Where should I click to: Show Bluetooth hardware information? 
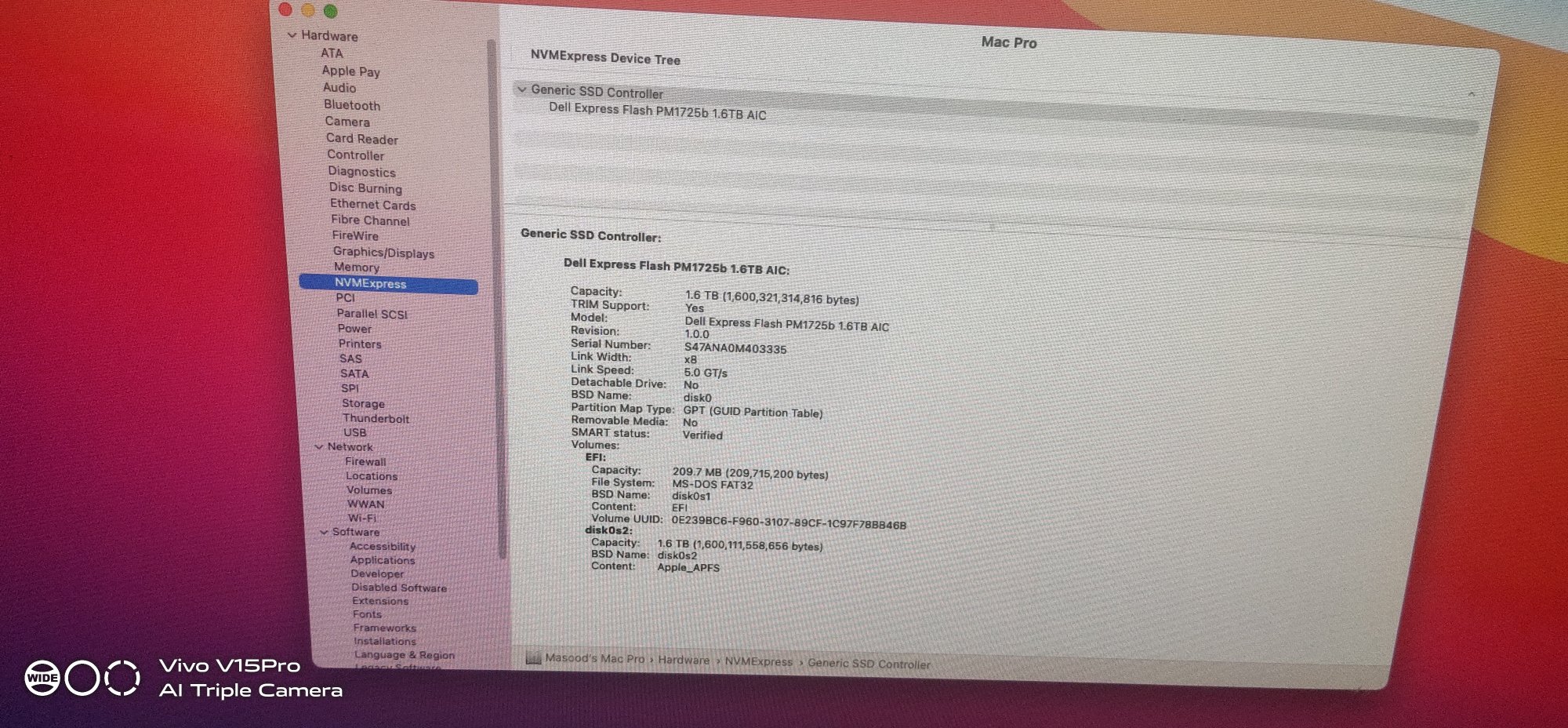pos(352,105)
